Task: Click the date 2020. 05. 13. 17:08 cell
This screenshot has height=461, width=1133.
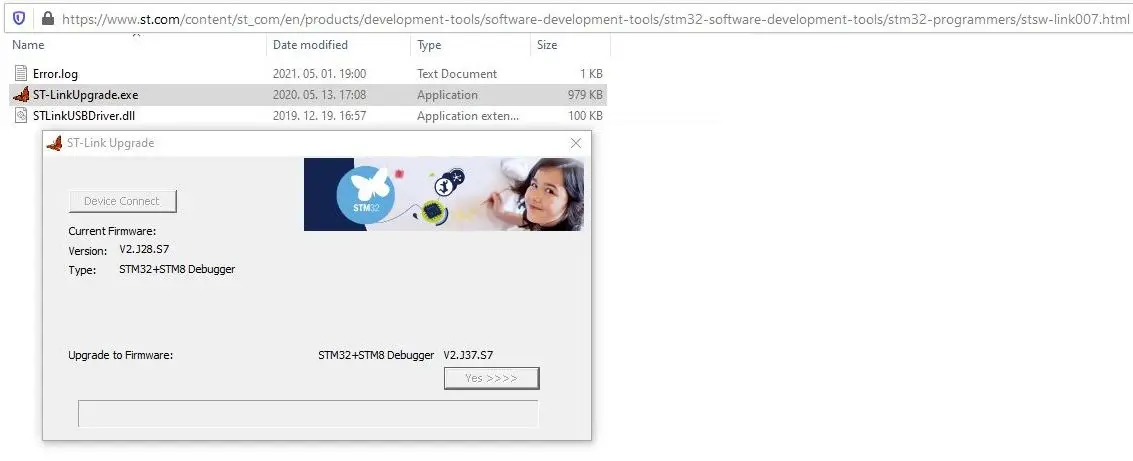Action: pyautogui.click(x=319, y=95)
